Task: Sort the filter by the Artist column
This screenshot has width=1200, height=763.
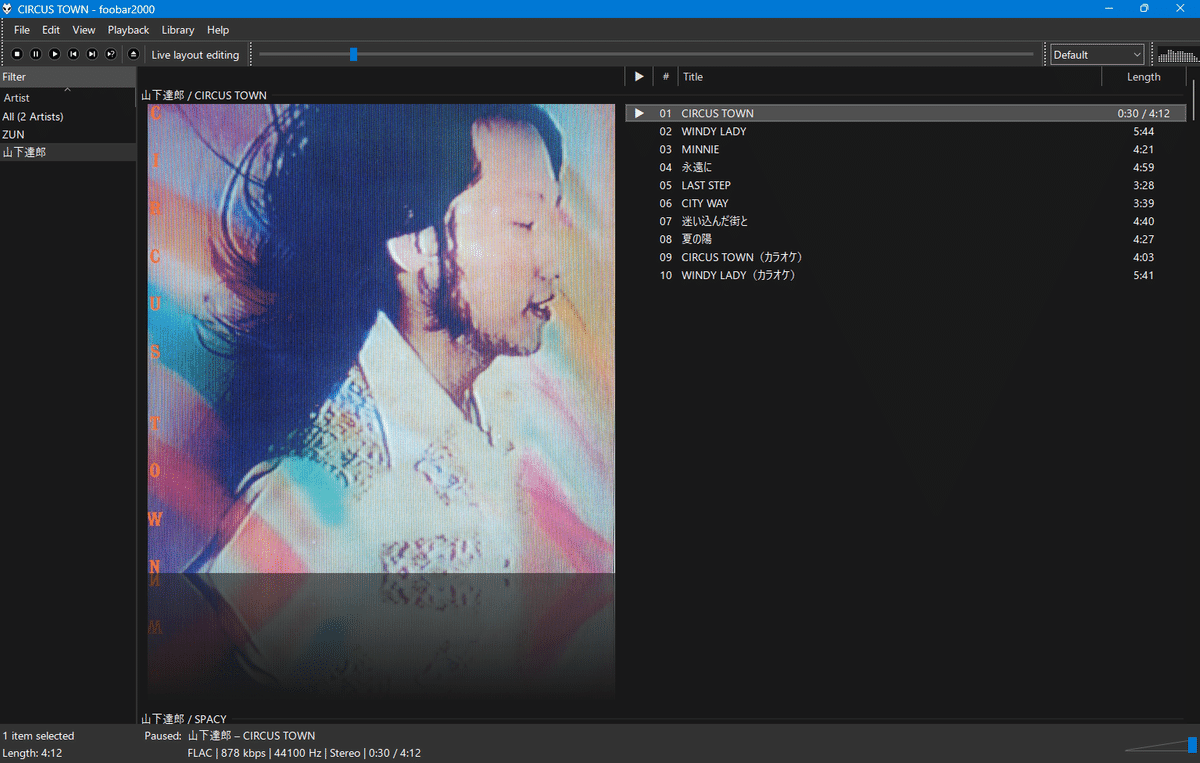Action: (68, 98)
